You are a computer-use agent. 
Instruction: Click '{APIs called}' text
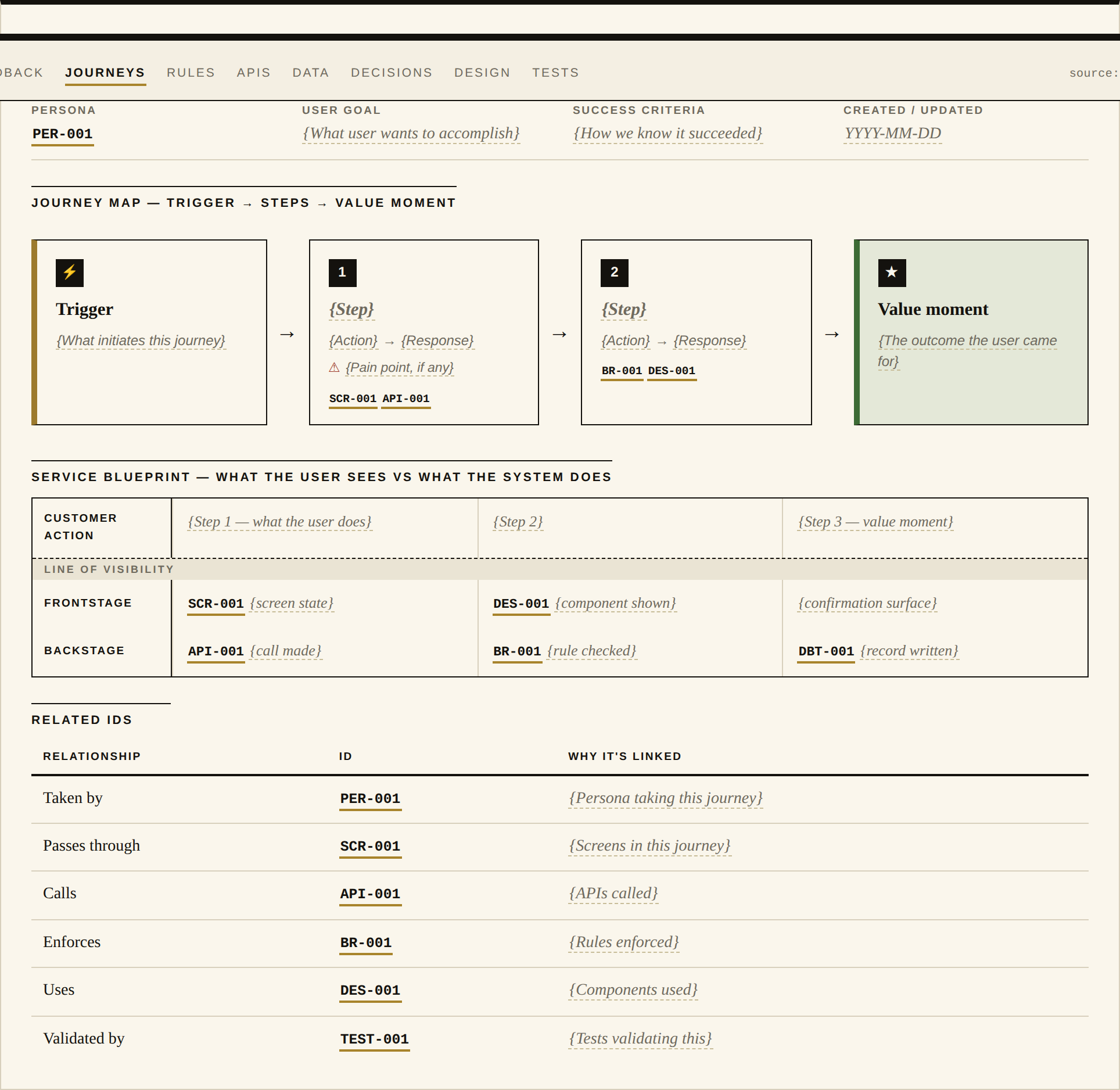click(x=613, y=894)
